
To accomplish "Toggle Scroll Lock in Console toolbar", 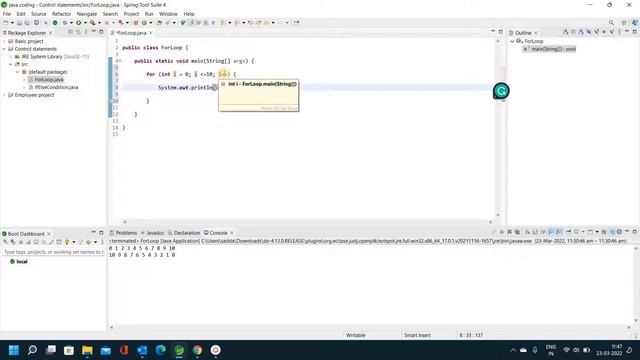I will pyautogui.click(x=535, y=232).
